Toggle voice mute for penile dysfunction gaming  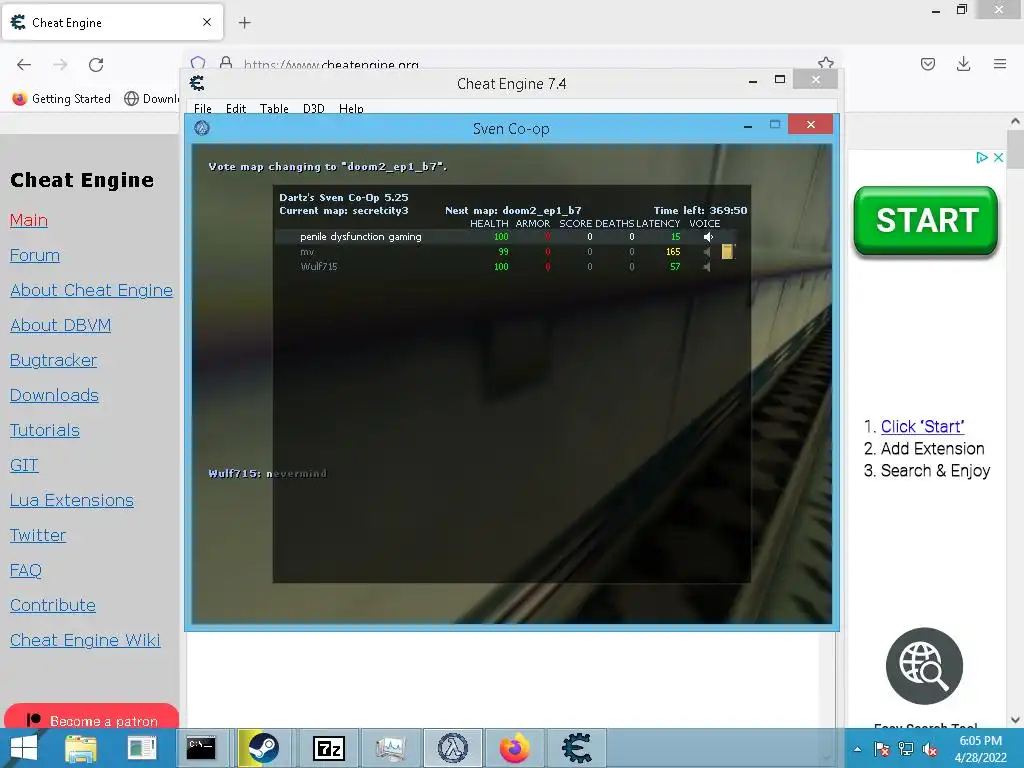point(708,237)
